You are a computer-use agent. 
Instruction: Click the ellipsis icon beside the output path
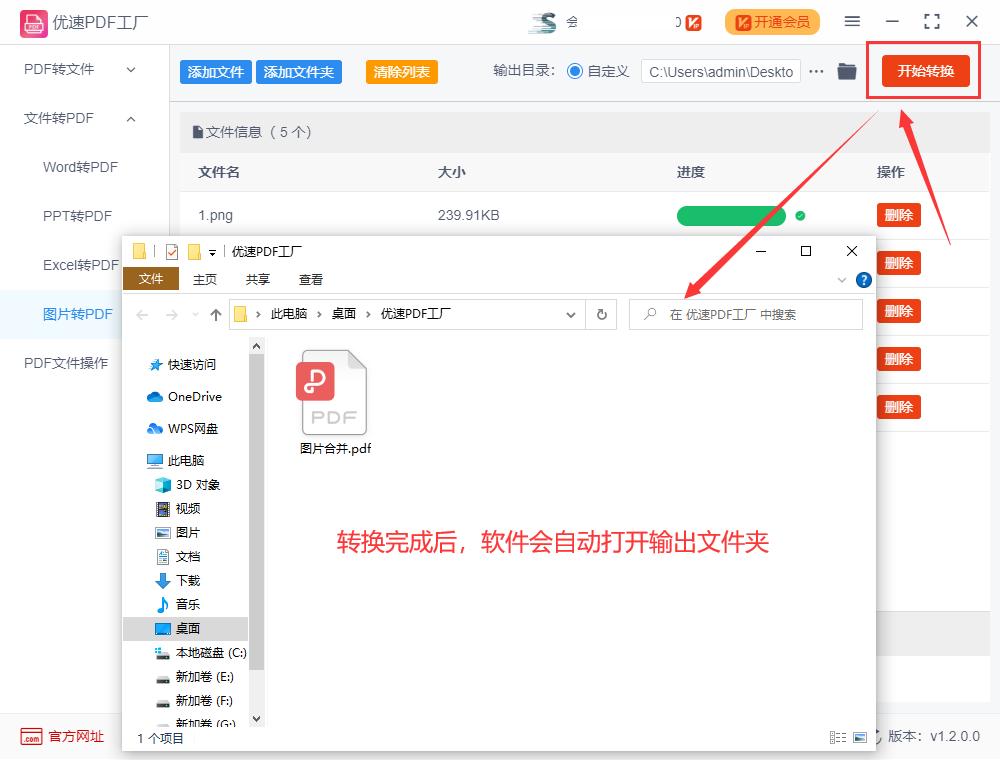point(817,71)
